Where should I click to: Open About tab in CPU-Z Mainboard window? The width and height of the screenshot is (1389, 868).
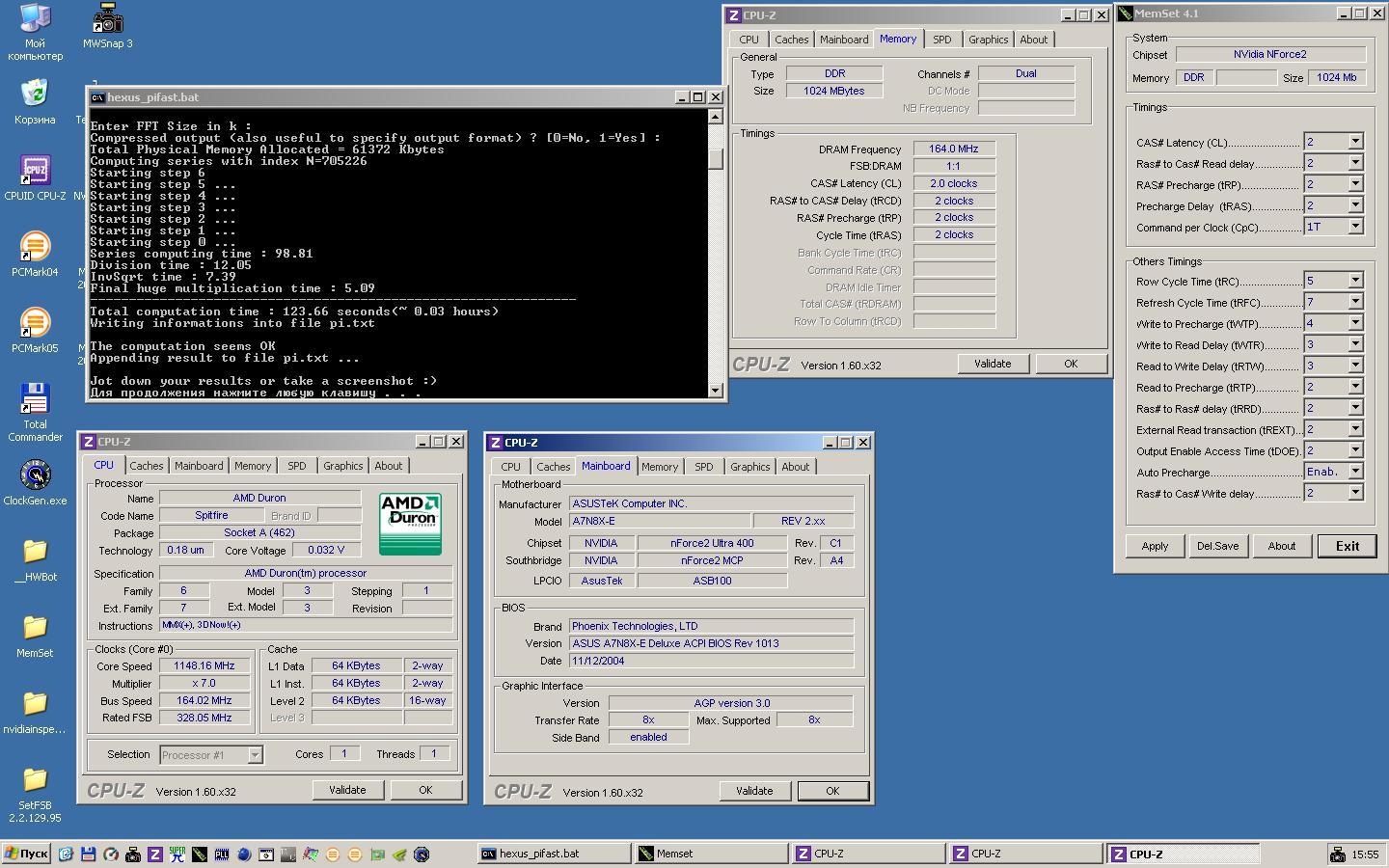(x=795, y=467)
